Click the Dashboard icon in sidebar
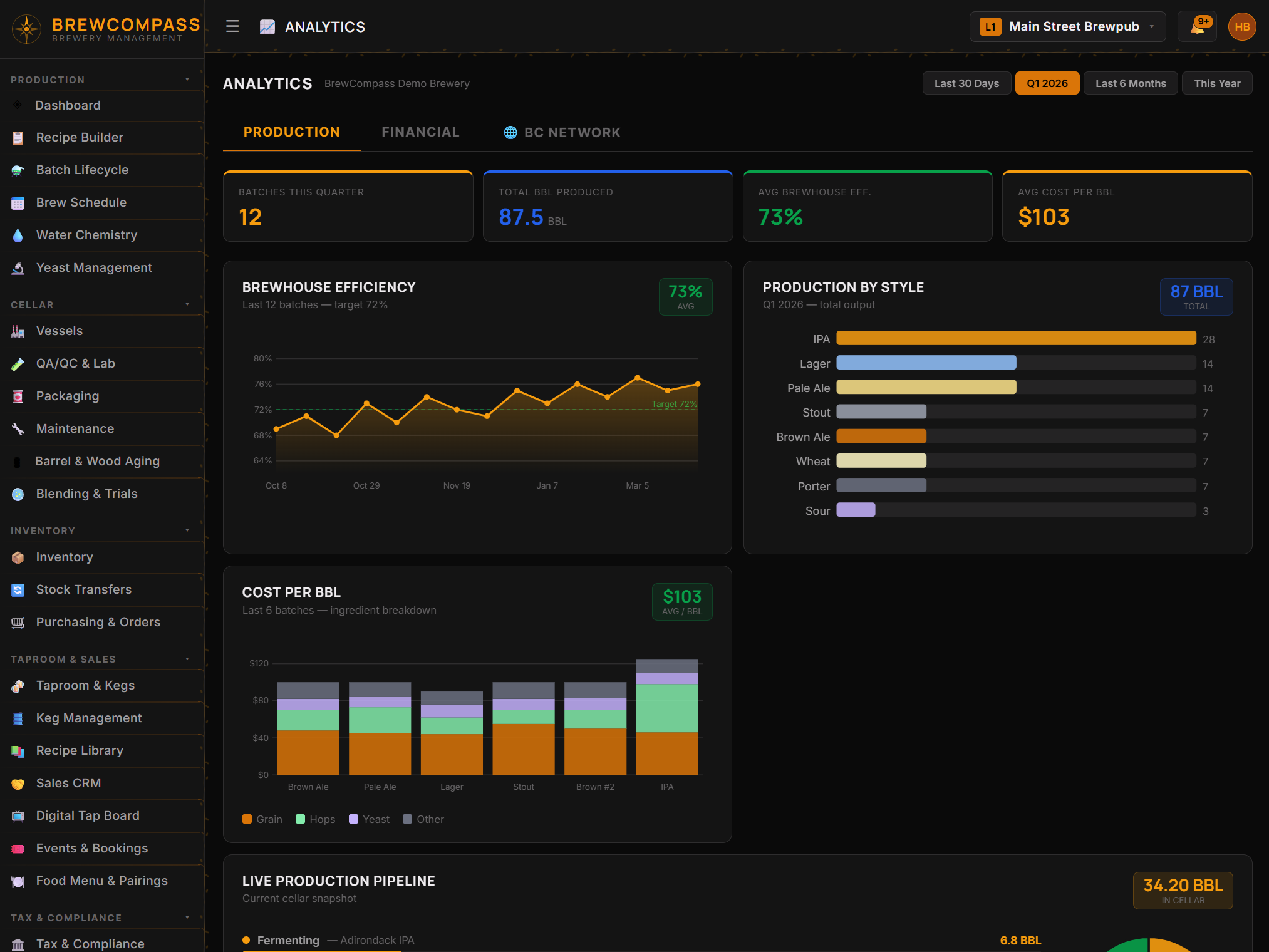This screenshot has width=1269, height=952. 18,105
